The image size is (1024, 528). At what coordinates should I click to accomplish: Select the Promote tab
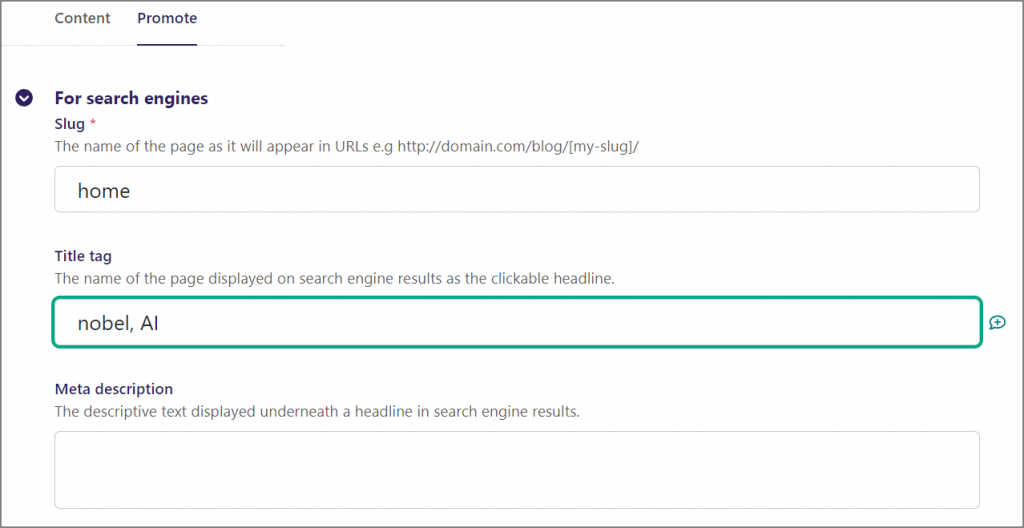click(167, 18)
